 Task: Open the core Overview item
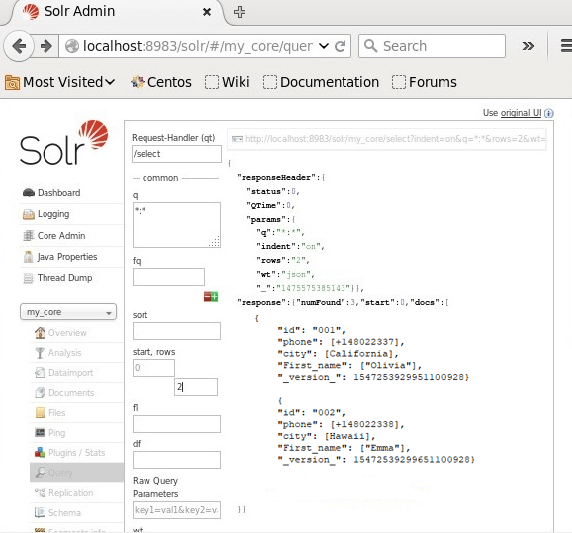pos(67,333)
